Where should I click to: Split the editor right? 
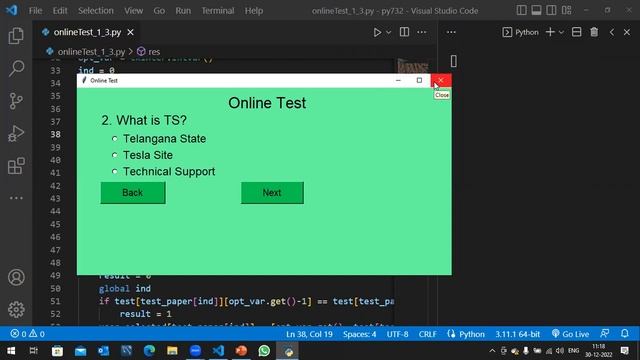point(404,32)
